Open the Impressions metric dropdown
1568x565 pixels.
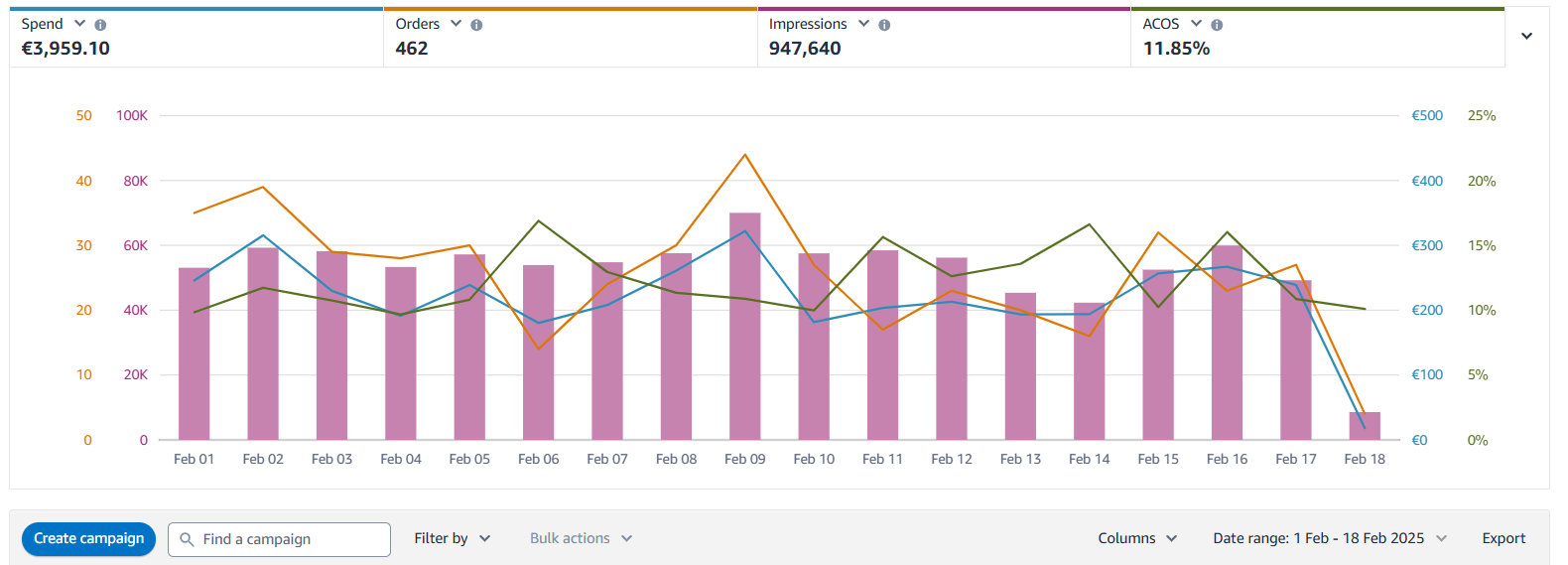(863, 24)
